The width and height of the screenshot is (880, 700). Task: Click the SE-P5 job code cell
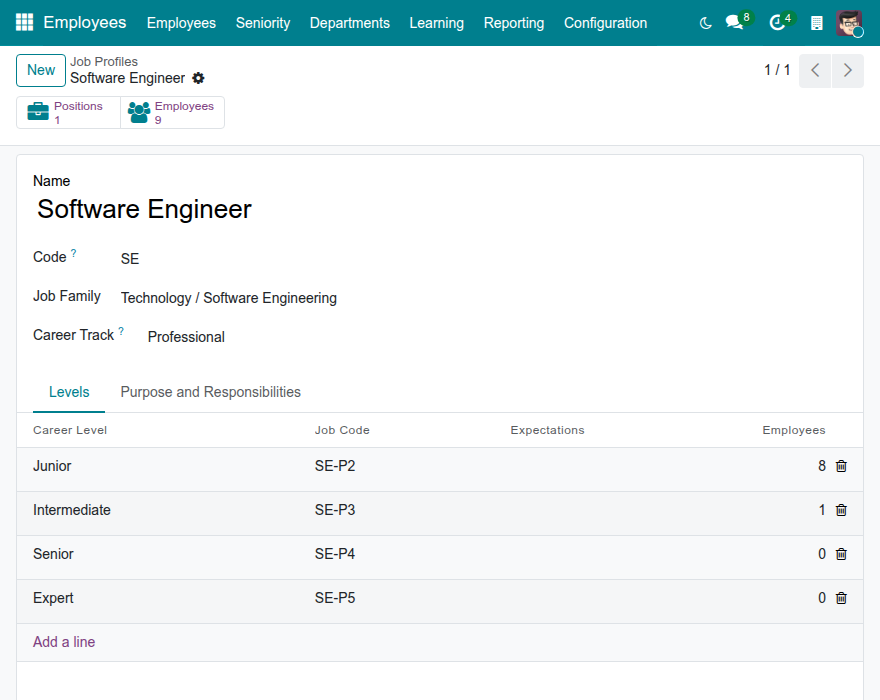pyautogui.click(x=335, y=598)
